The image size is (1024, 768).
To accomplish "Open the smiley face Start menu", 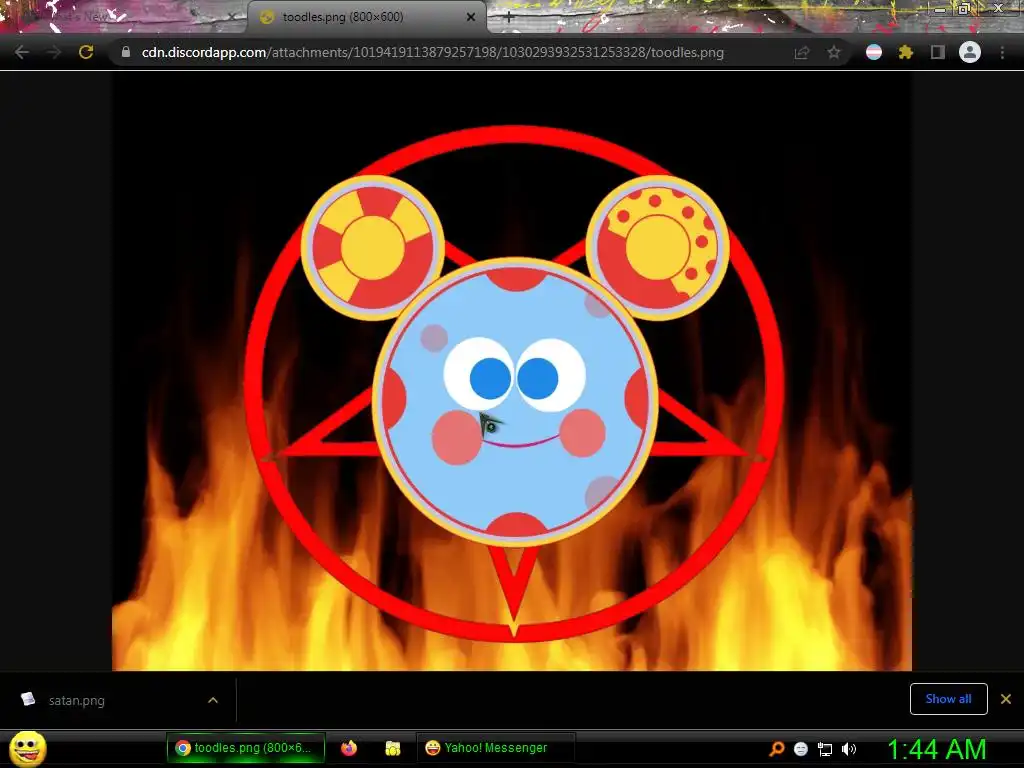I will (x=27, y=748).
